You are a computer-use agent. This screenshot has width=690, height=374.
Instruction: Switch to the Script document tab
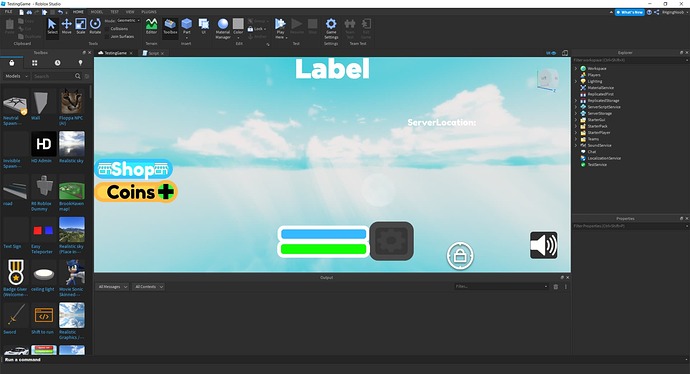click(152, 53)
